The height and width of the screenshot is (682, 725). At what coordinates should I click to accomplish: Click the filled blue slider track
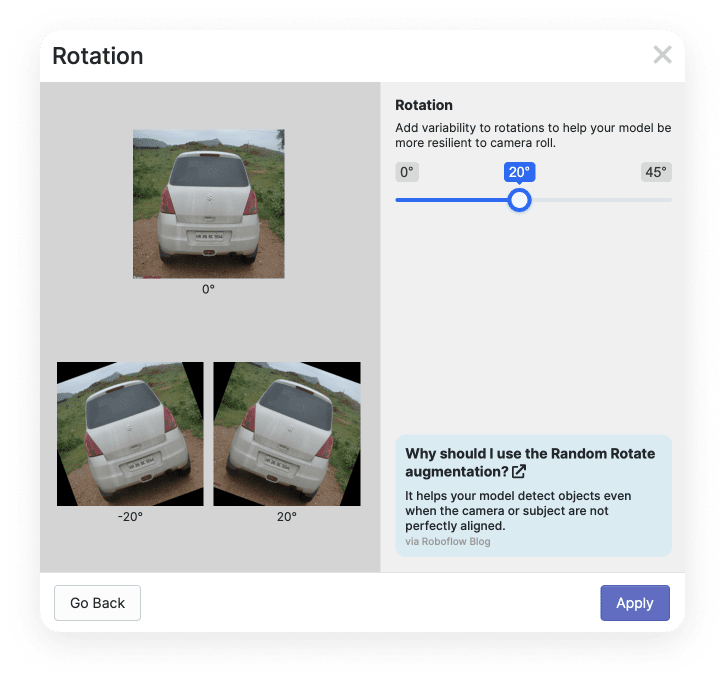click(452, 200)
